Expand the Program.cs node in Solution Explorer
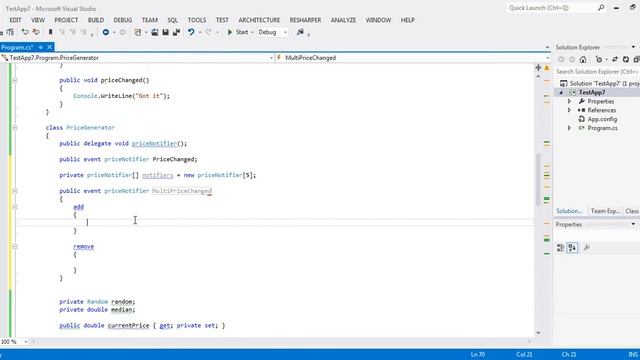This screenshot has height=360, width=640. [569, 128]
